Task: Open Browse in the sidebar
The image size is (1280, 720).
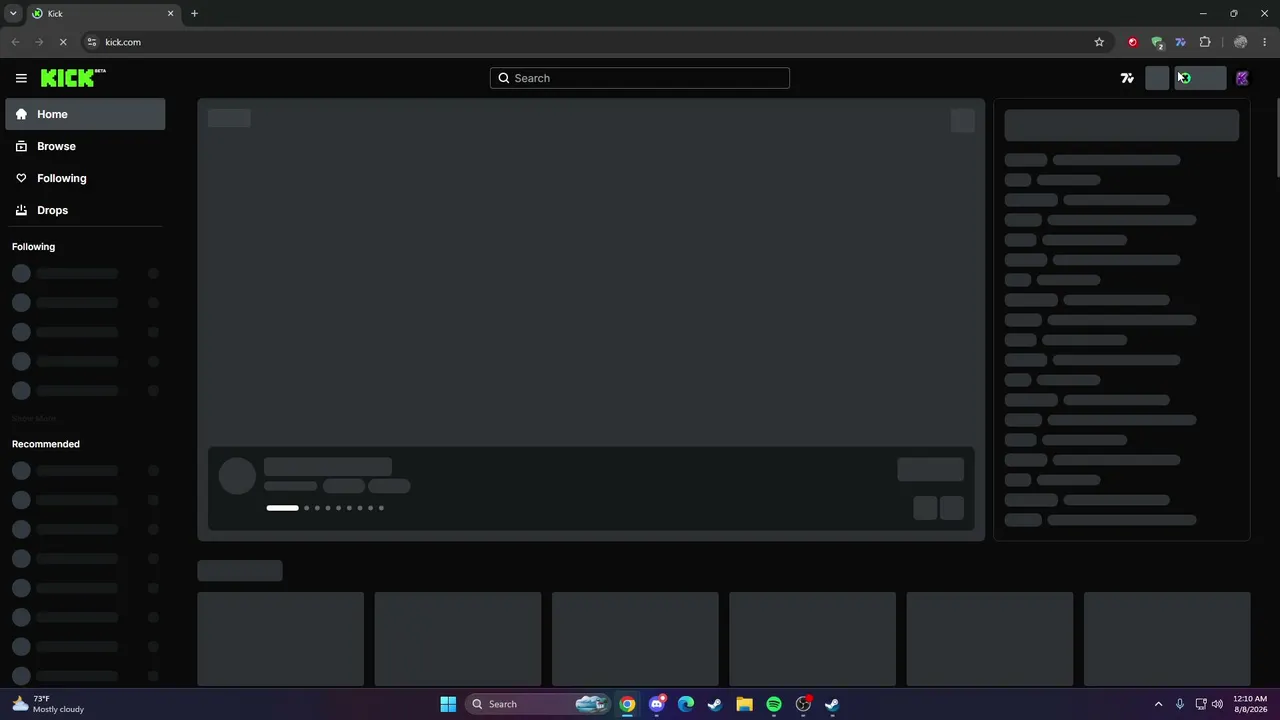Action: tap(85, 146)
